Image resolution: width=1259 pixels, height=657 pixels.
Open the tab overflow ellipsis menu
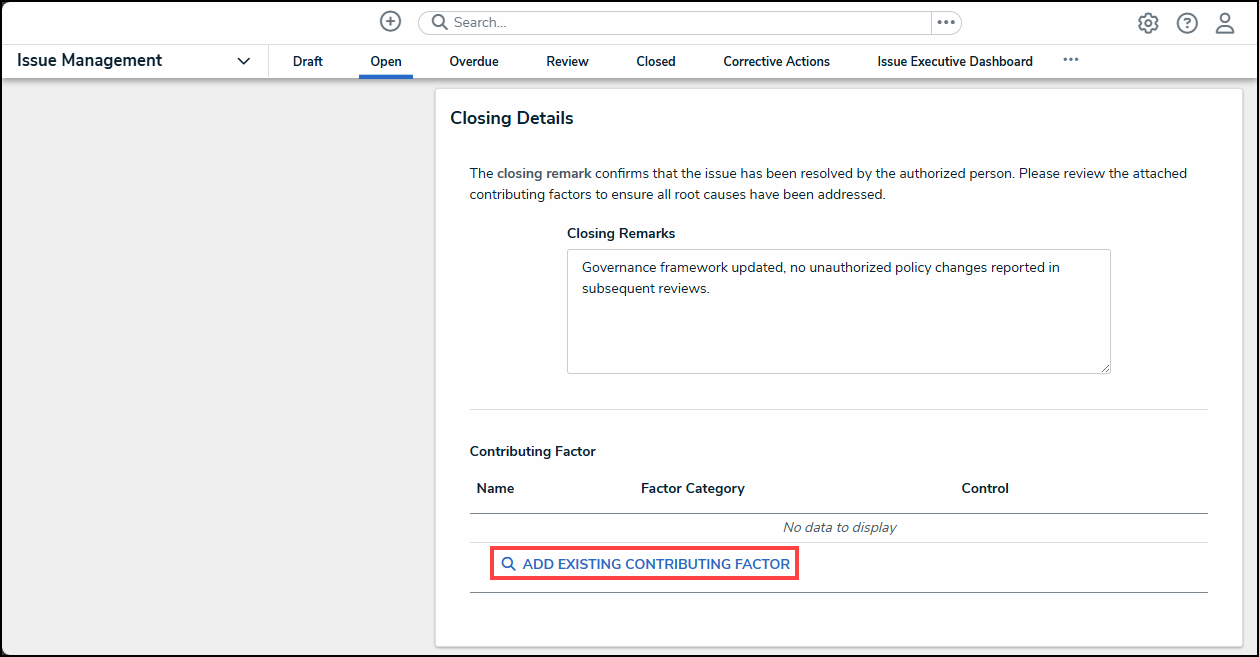(1071, 60)
